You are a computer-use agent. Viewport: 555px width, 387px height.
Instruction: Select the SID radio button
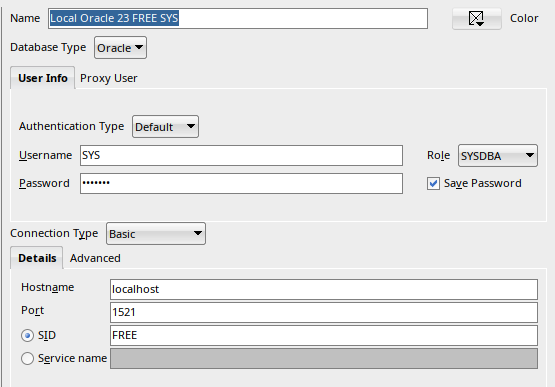point(27,335)
